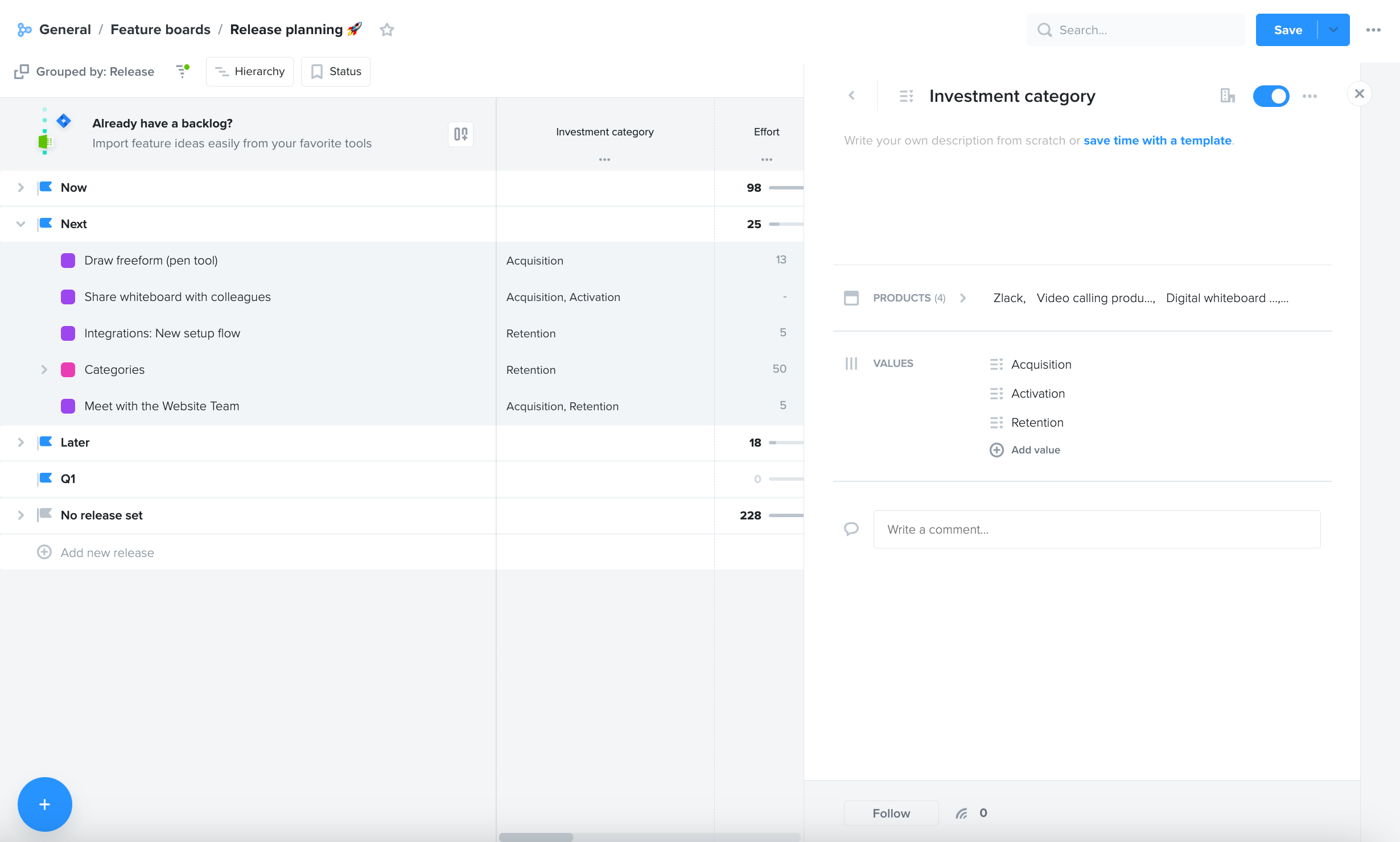
Task: Click the Next release flag icon
Action: tap(45, 224)
